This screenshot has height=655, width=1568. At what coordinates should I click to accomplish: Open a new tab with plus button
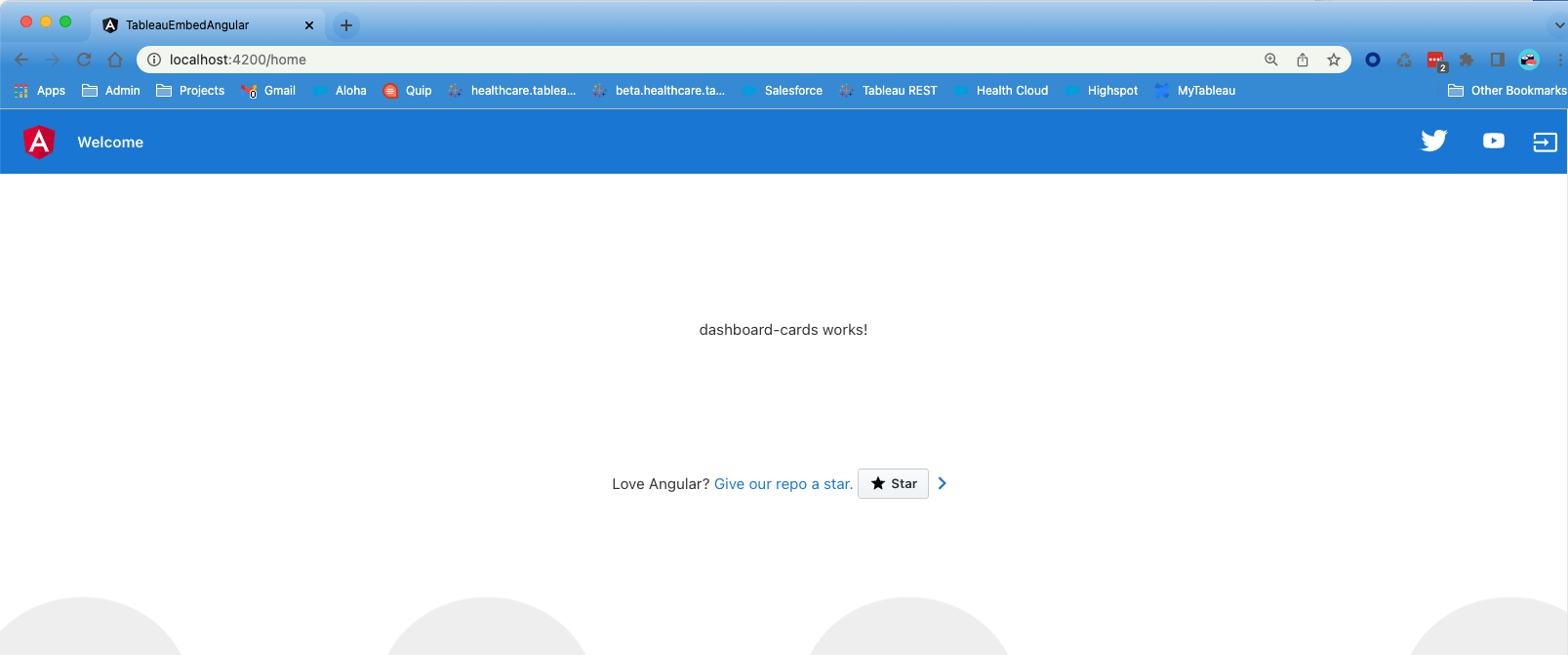click(x=346, y=25)
